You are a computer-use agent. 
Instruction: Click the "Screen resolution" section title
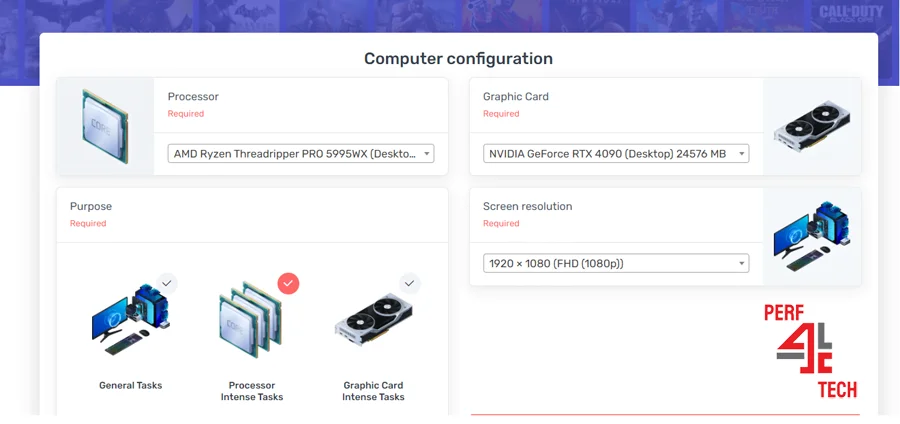click(527, 206)
